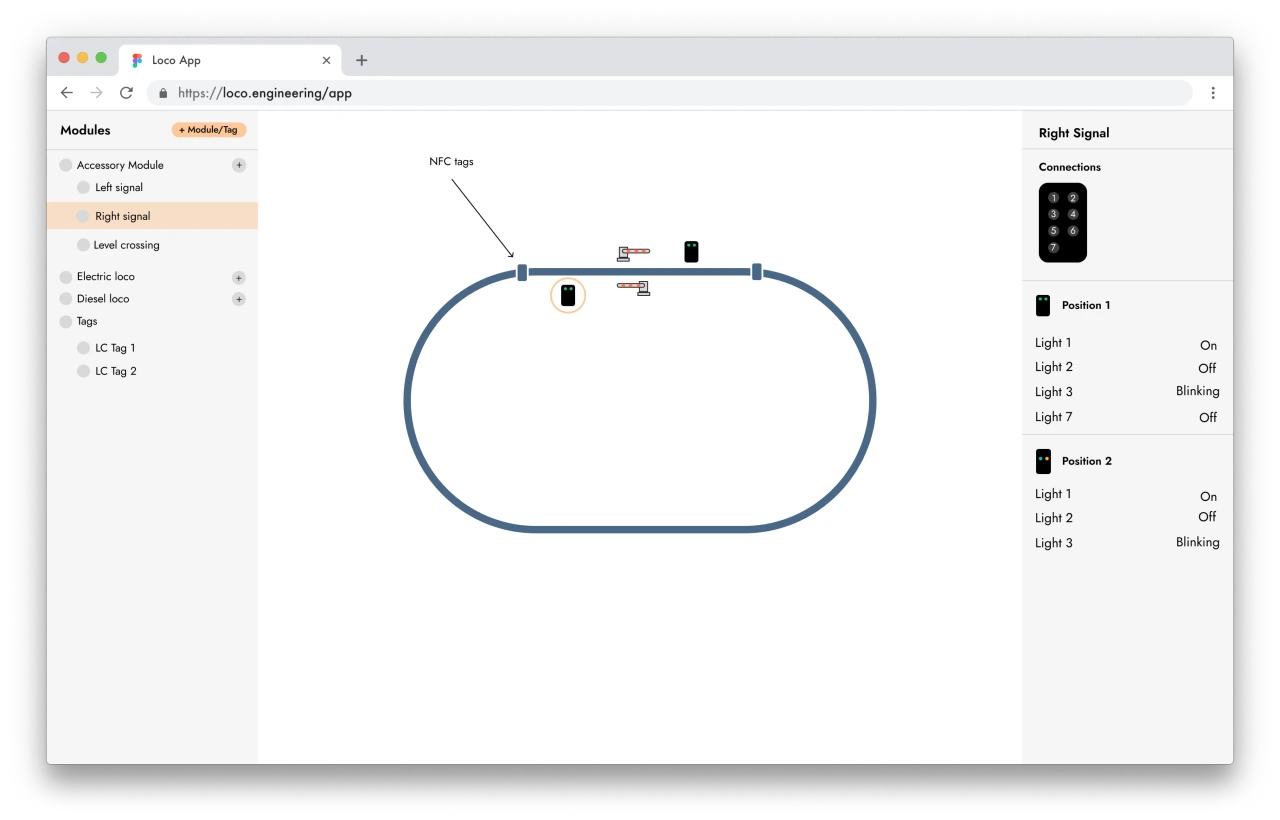This screenshot has height=820, width=1280.
Task: Toggle the Electric loco status circle
Action: [66, 277]
